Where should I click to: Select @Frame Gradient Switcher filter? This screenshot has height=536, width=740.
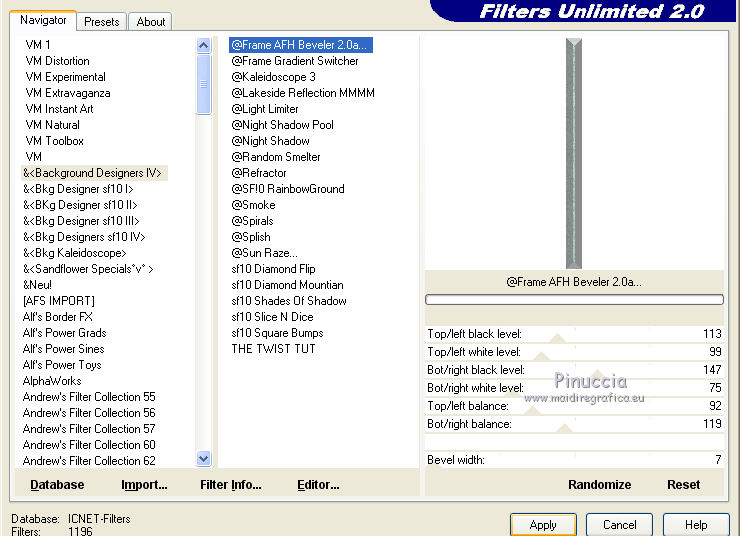click(295, 61)
